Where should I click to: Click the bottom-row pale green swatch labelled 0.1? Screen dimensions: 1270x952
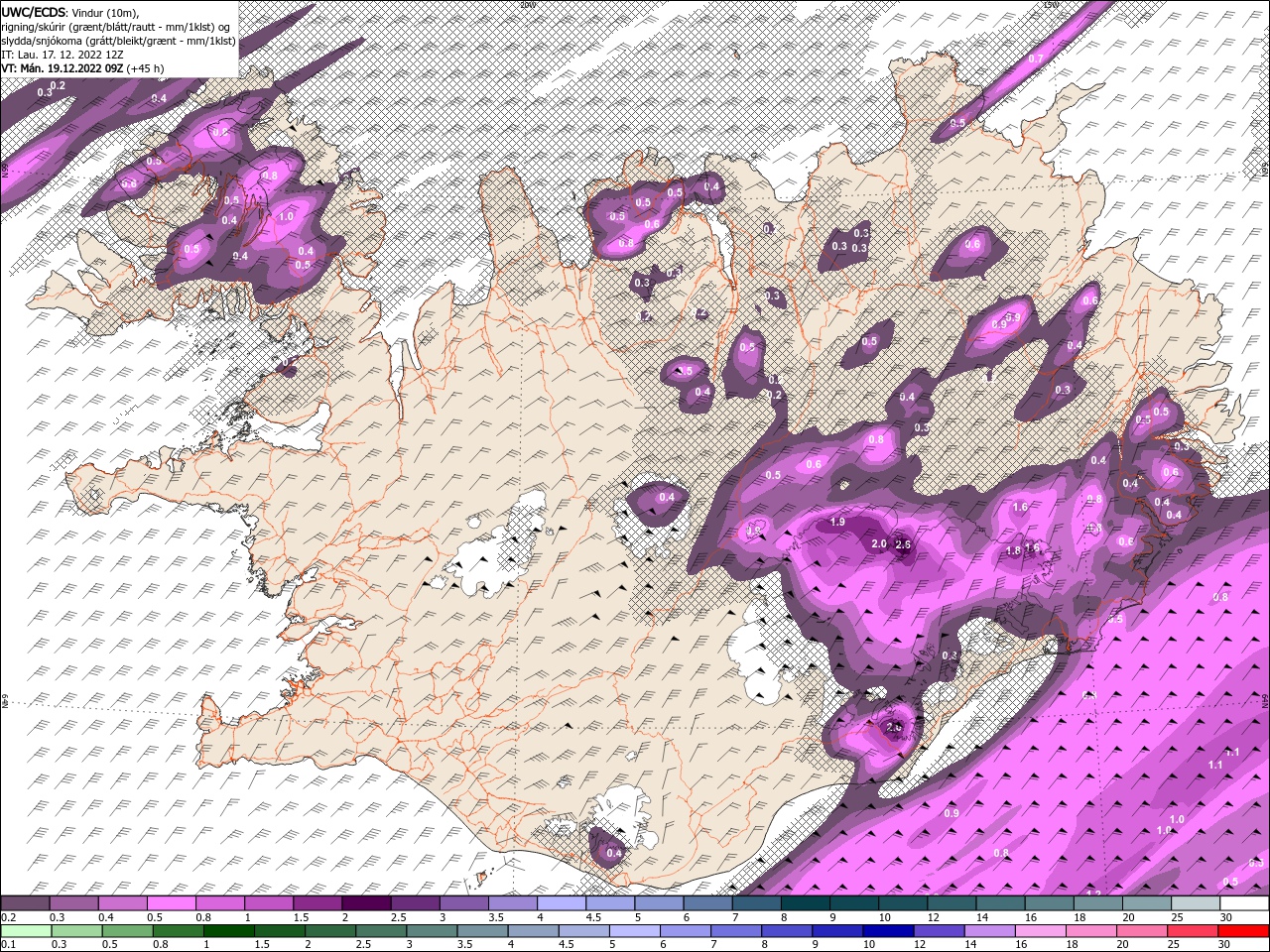click(26, 931)
